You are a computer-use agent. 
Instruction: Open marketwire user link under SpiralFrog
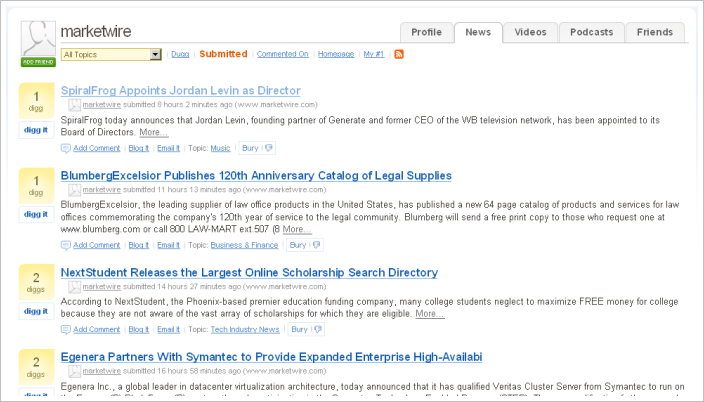pos(101,105)
